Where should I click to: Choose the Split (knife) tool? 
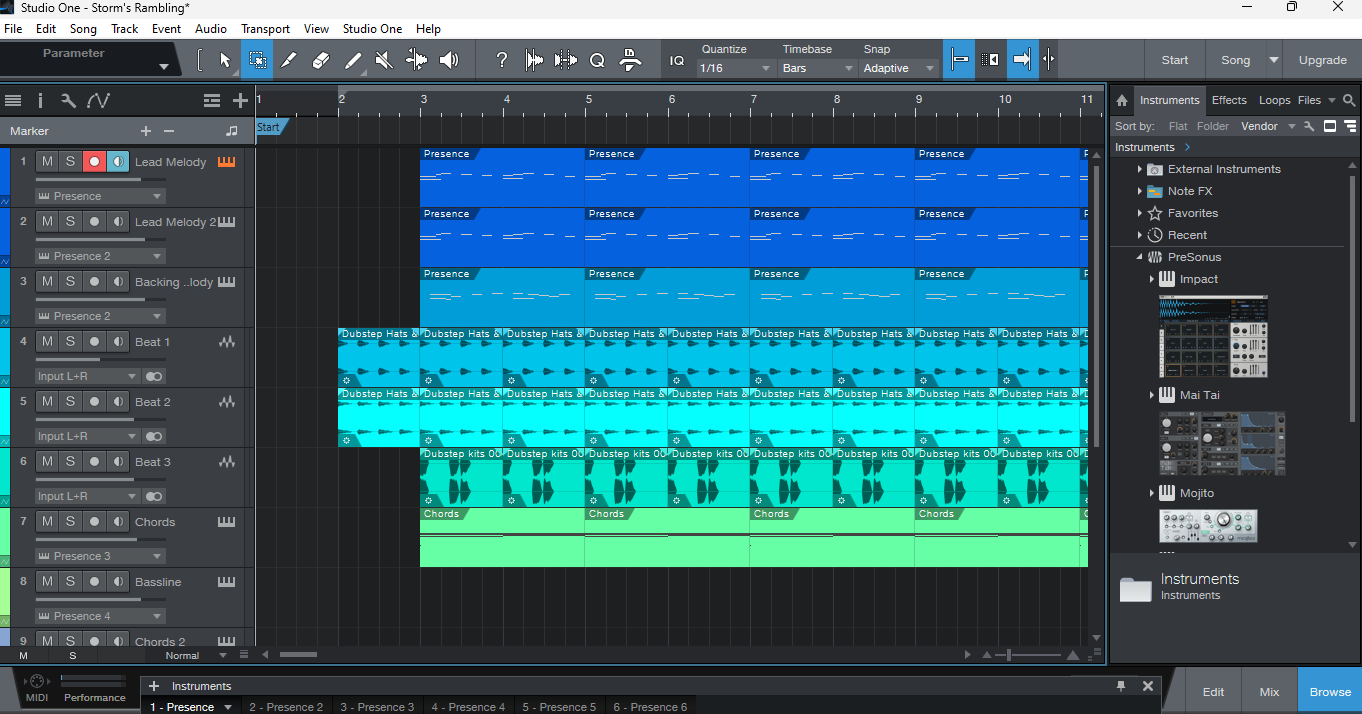tap(289, 60)
